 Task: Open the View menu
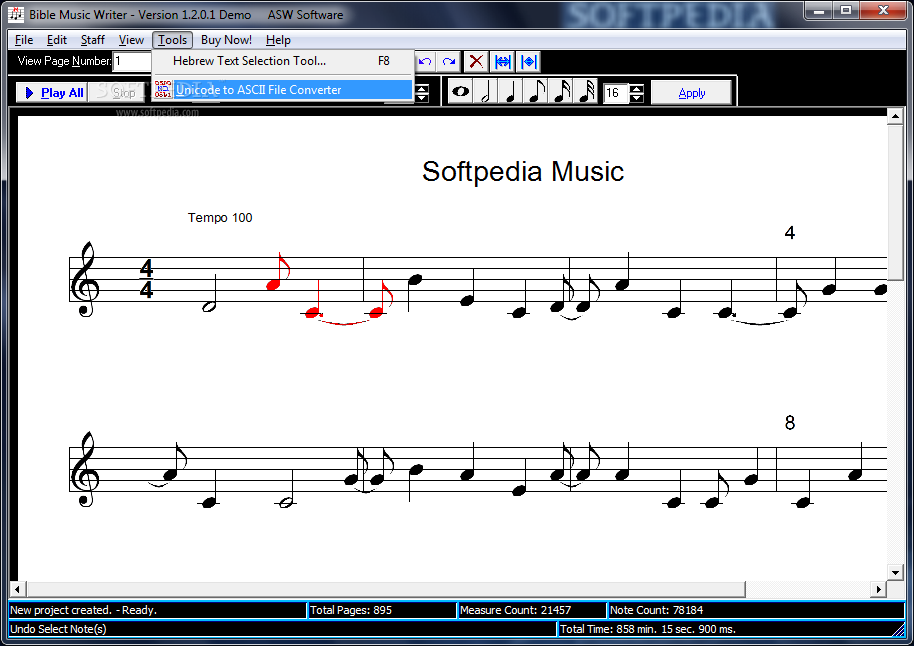[x=131, y=40]
